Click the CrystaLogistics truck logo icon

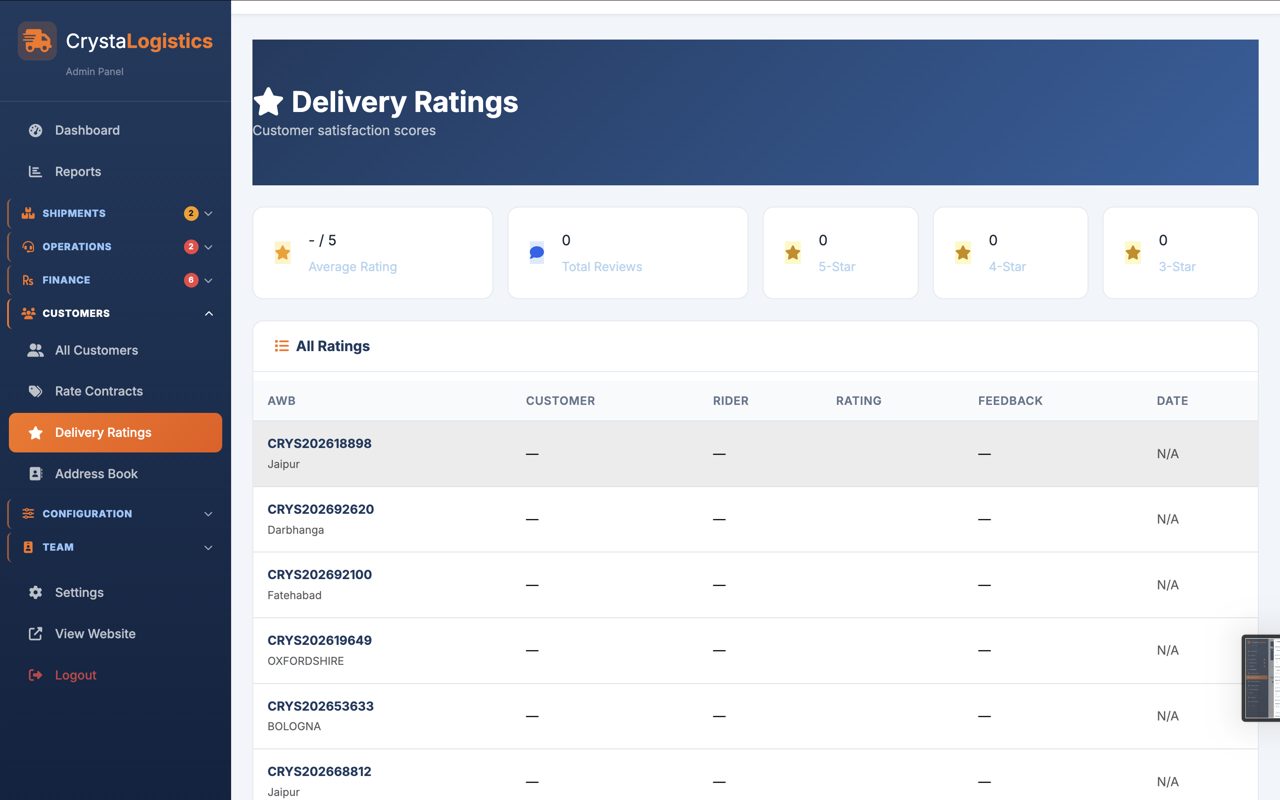(37, 41)
